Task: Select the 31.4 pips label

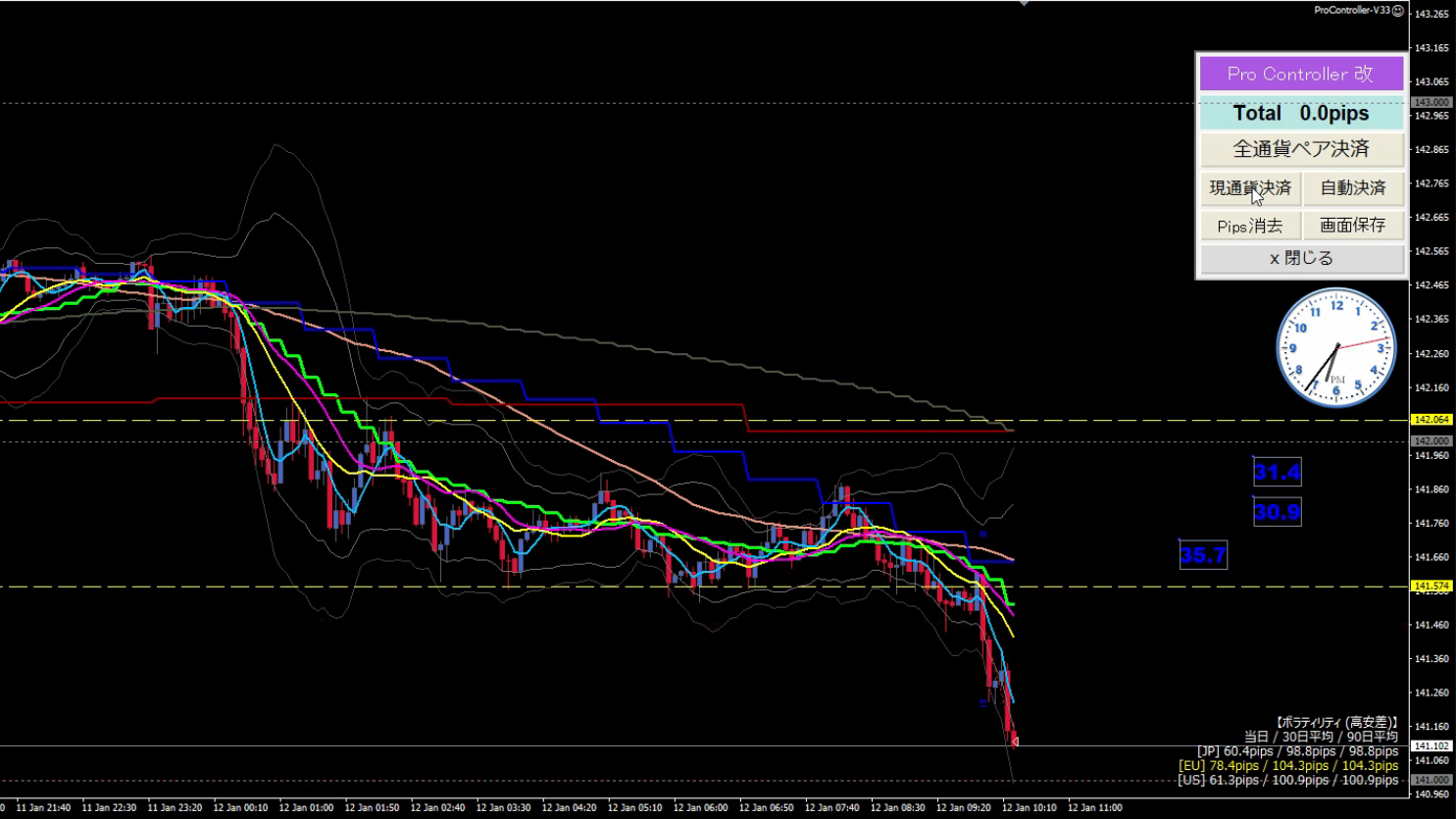Action: click(x=1277, y=472)
